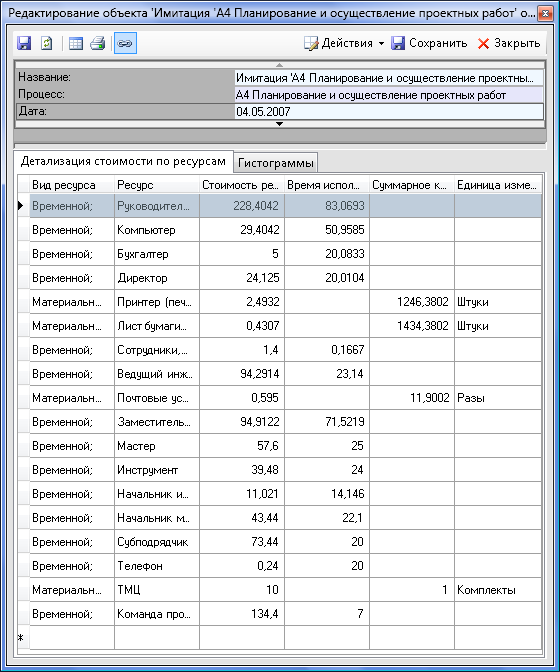
Task: Select the Заместитель... resource cell
Action: pyautogui.click(x=157, y=422)
